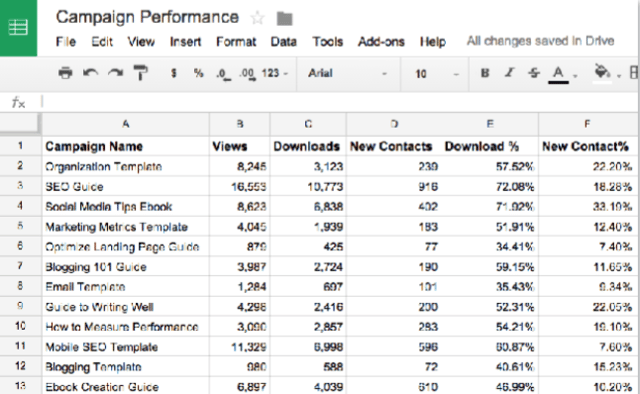Viewport: 640px width, 394px height.
Task: Select row 12 header
Action: [20, 366]
